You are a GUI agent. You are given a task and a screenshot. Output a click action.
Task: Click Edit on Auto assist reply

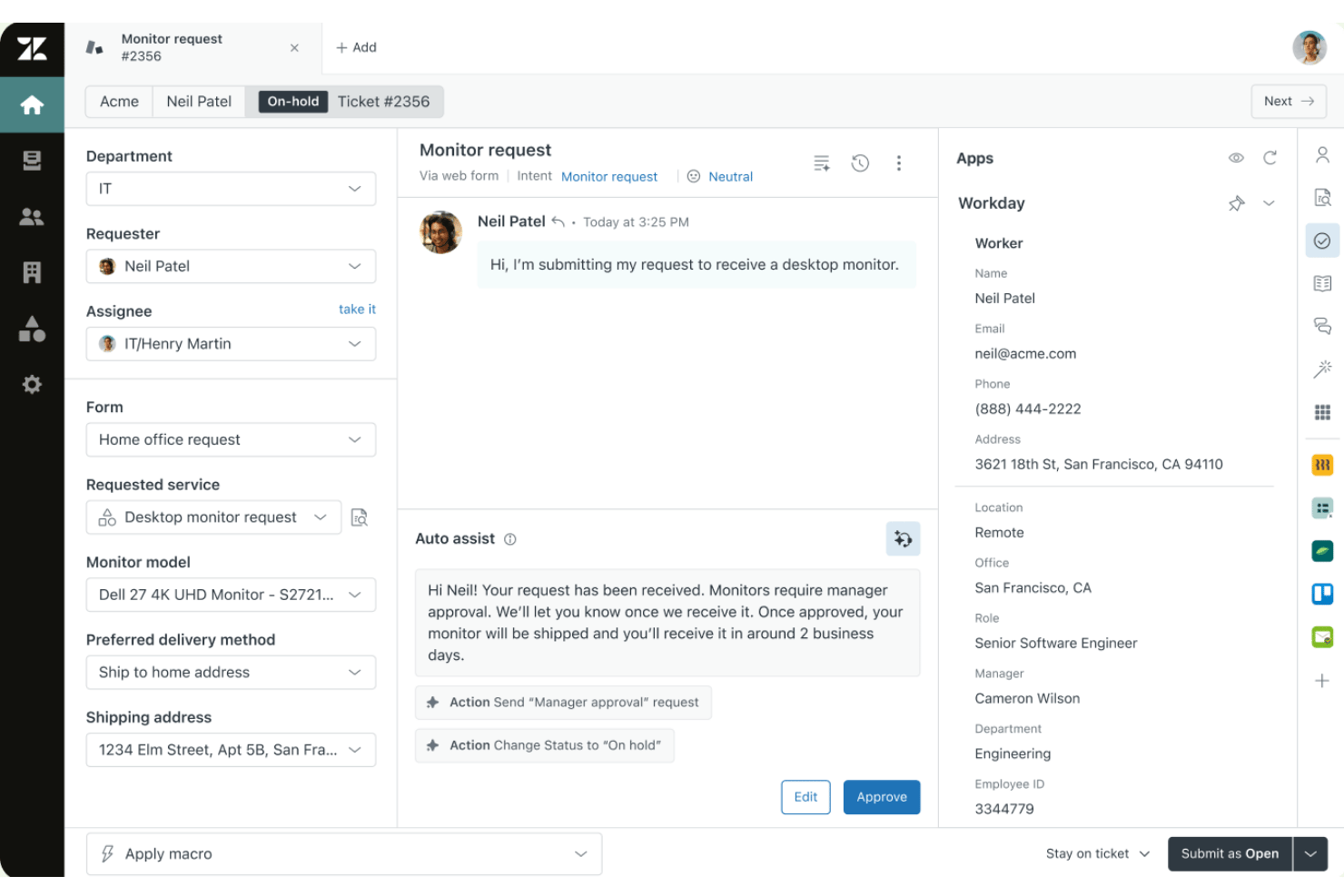[805, 797]
